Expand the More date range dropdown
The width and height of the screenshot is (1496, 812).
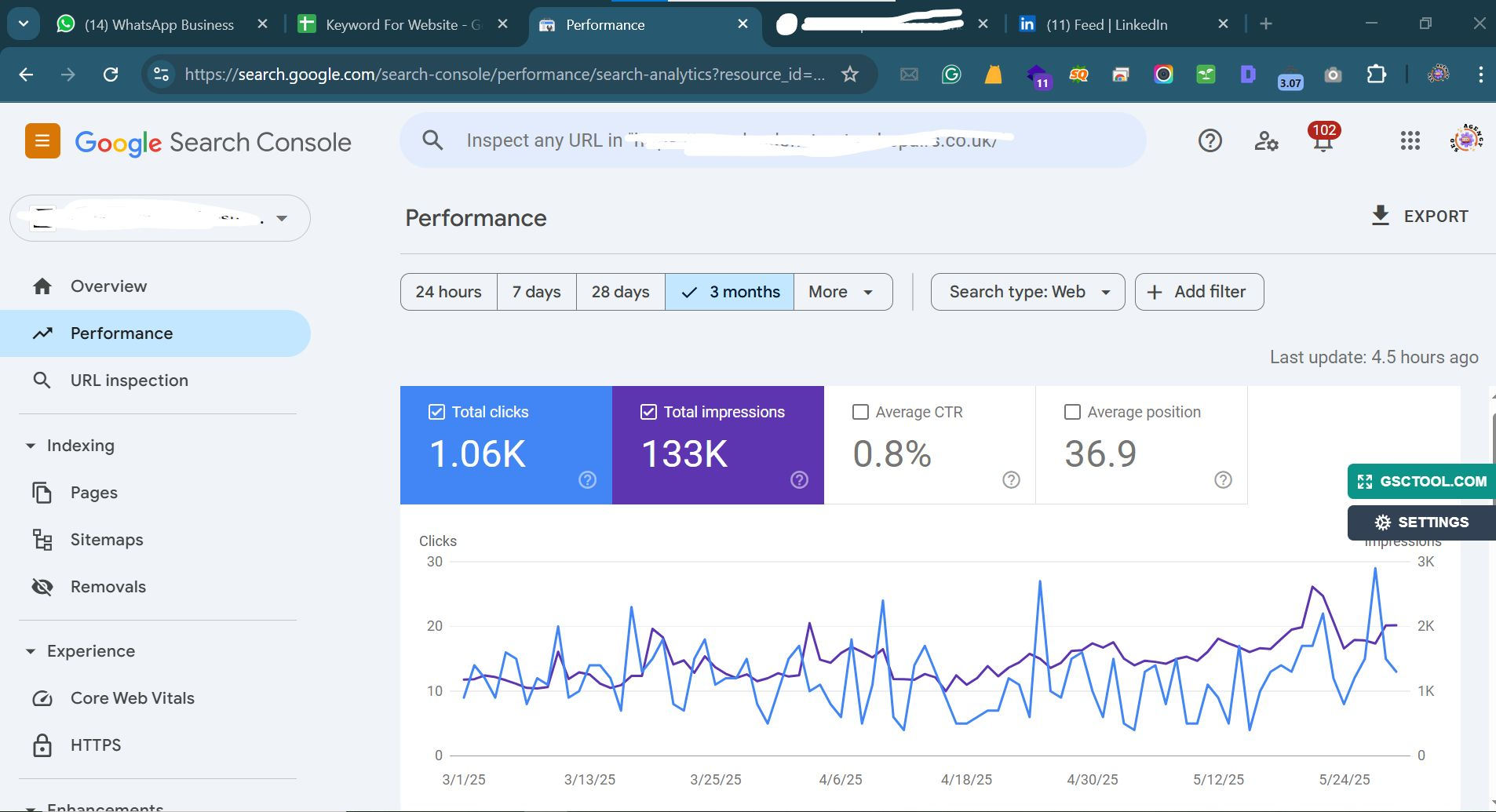[x=842, y=292]
